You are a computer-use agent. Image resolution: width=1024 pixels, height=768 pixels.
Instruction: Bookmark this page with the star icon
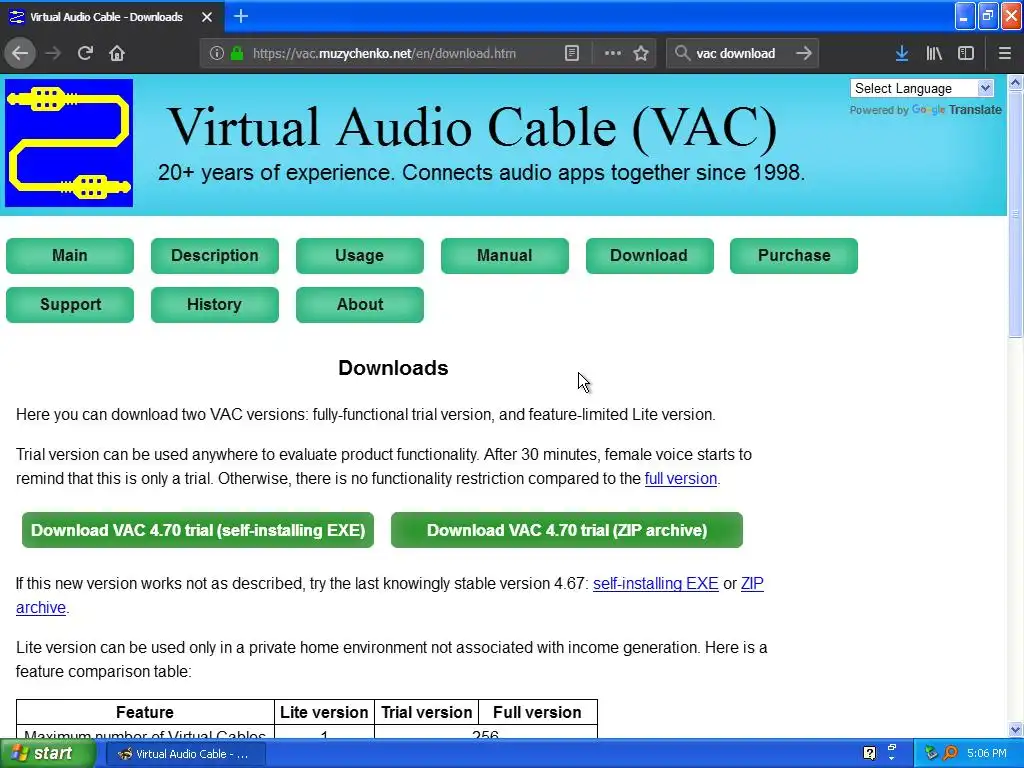(x=641, y=54)
